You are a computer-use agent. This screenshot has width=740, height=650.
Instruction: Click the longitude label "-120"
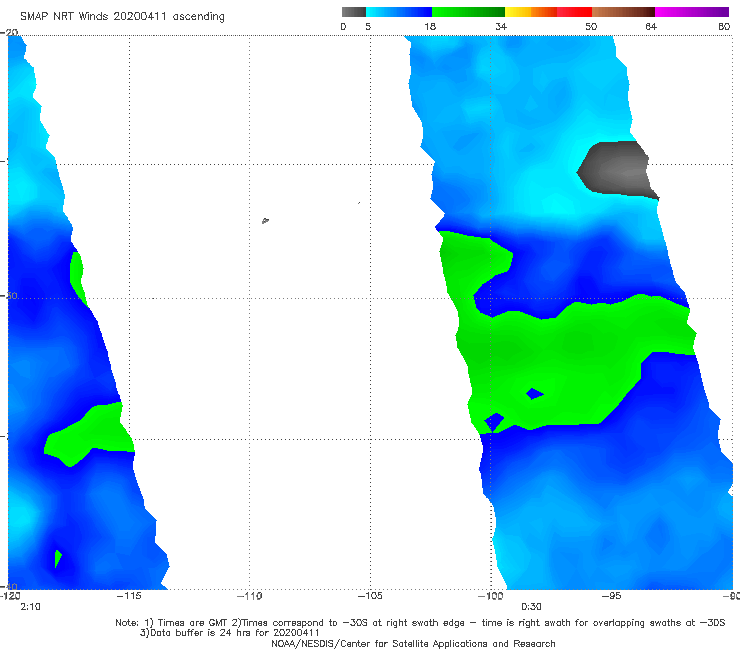click(x=10, y=596)
